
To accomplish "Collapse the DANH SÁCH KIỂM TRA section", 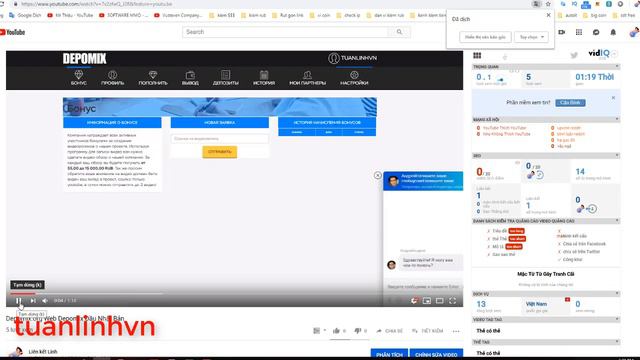I will tap(617, 221).
